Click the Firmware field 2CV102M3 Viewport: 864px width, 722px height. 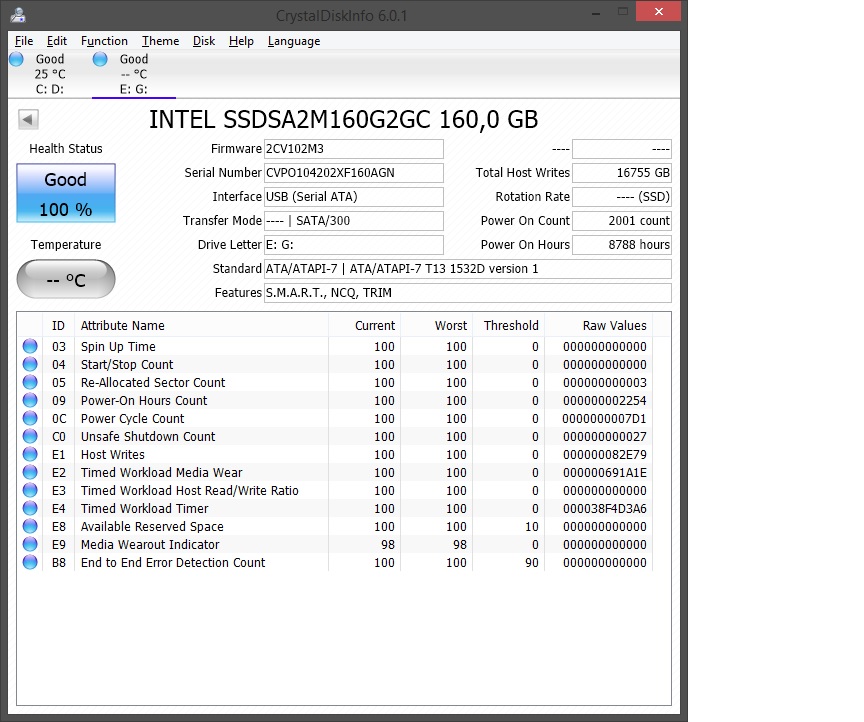(x=354, y=149)
